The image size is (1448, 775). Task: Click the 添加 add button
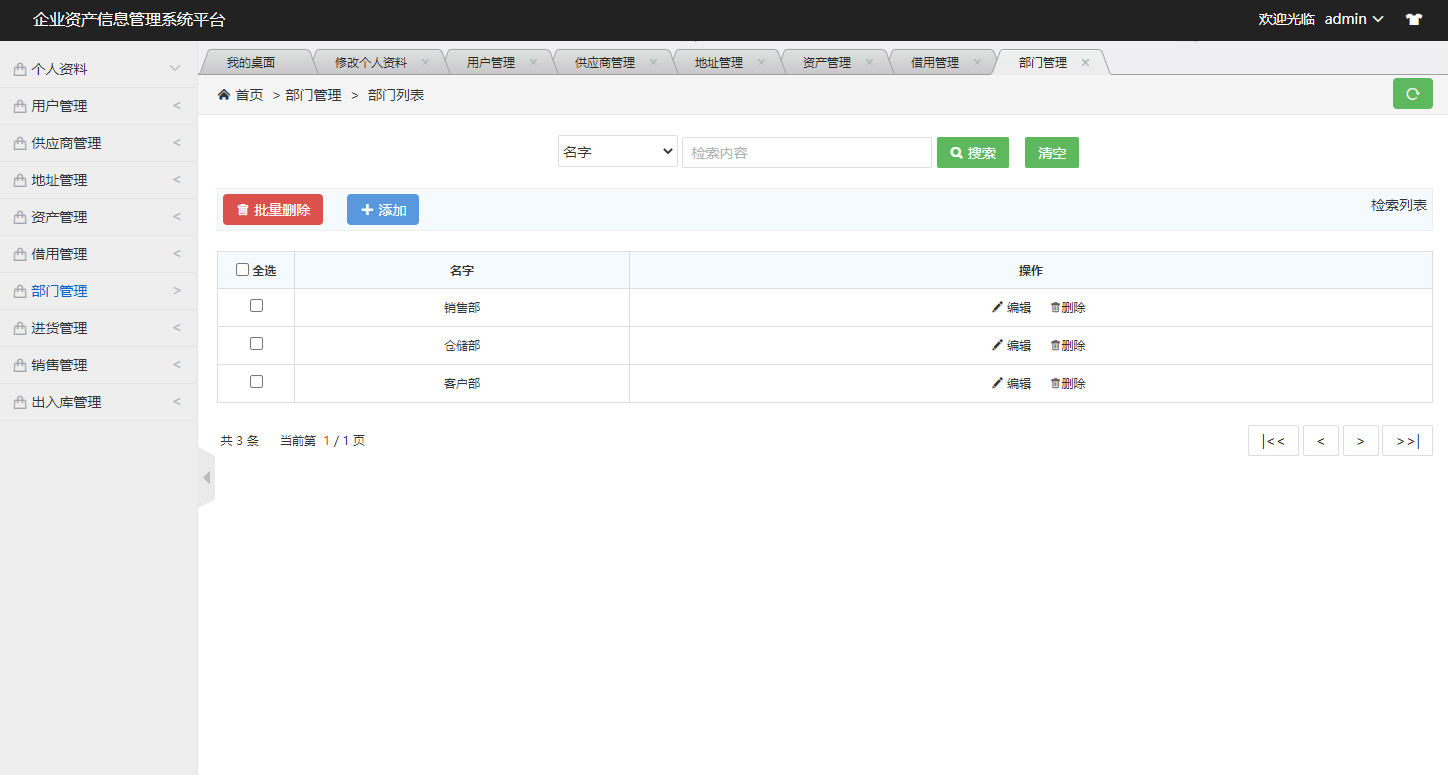pyautogui.click(x=382, y=209)
